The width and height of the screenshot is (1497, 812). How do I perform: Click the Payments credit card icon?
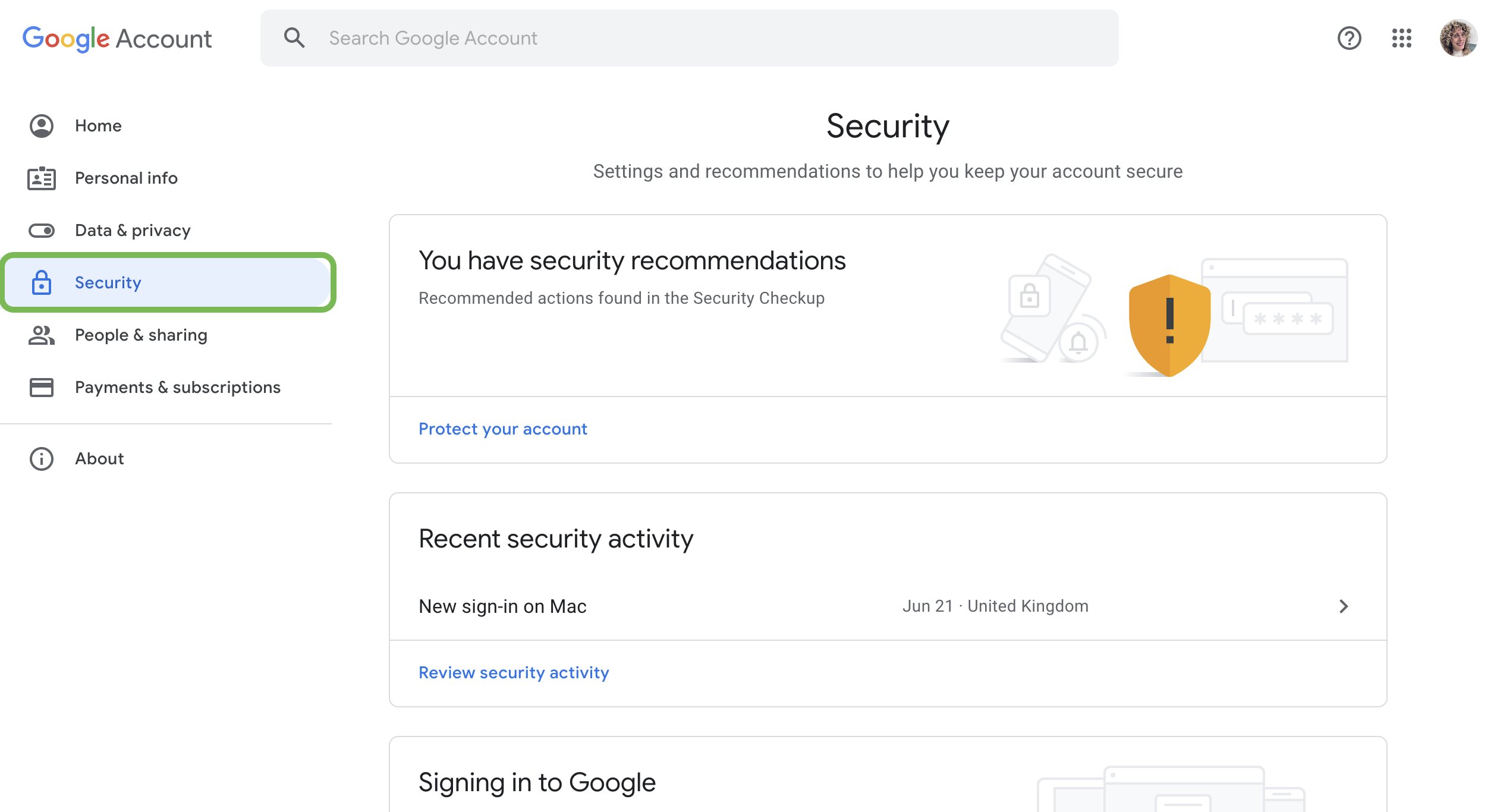[x=42, y=388]
